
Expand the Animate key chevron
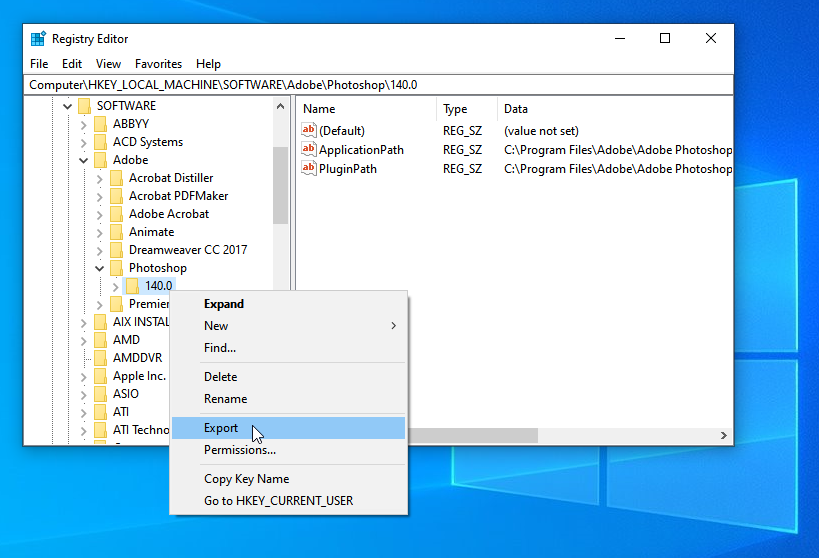click(99, 232)
